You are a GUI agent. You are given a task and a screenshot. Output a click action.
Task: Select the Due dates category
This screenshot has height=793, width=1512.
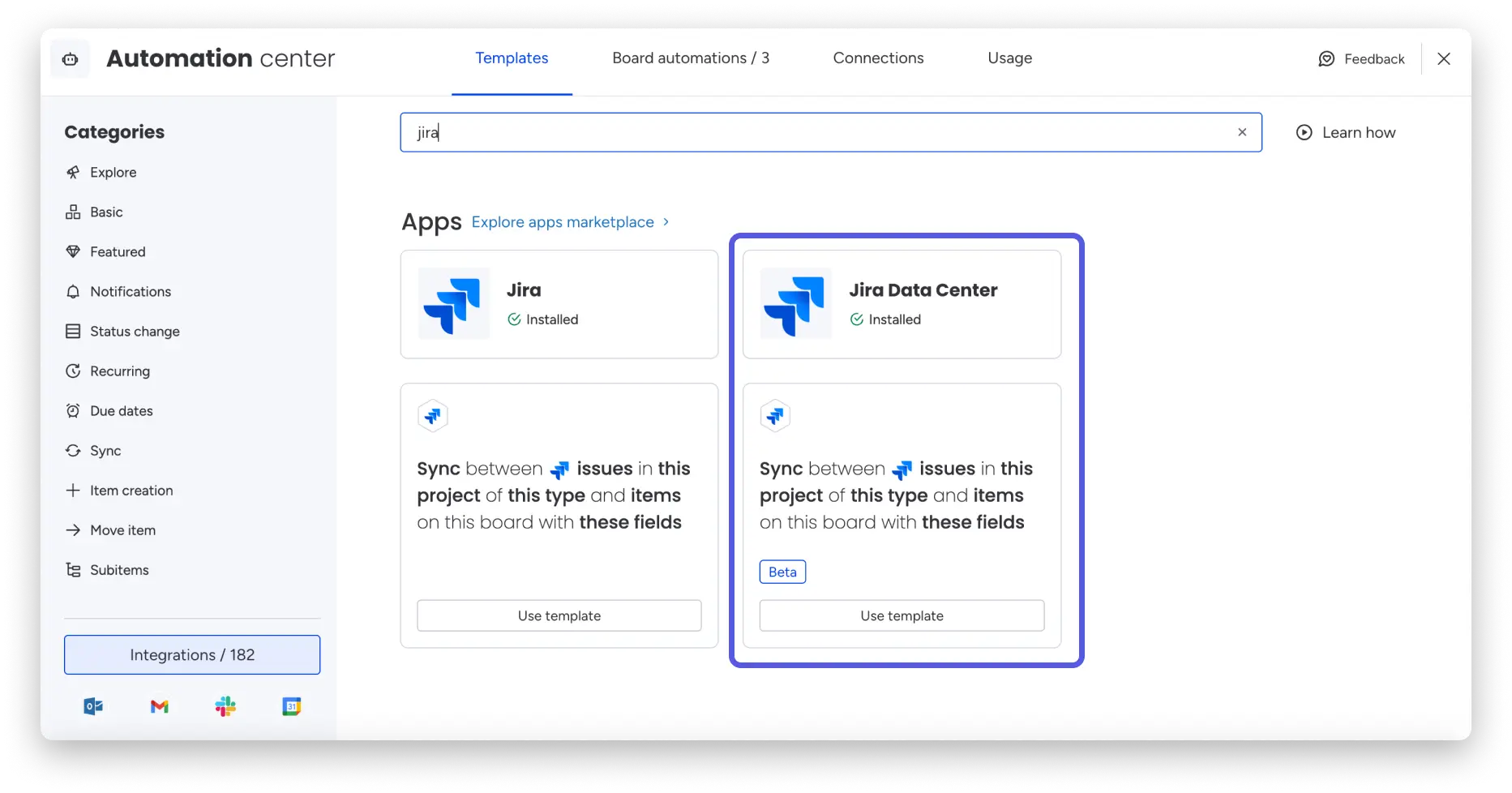tap(122, 410)
